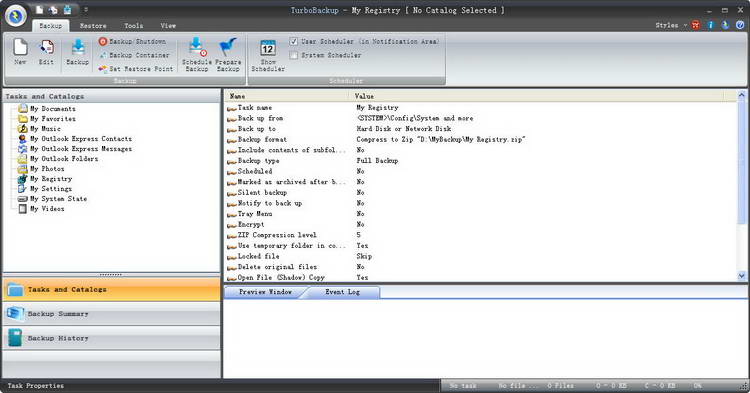The width and height of the screenshot is (750, 393).
Task: Select the Encrypt property row
Action: (481, 224)
